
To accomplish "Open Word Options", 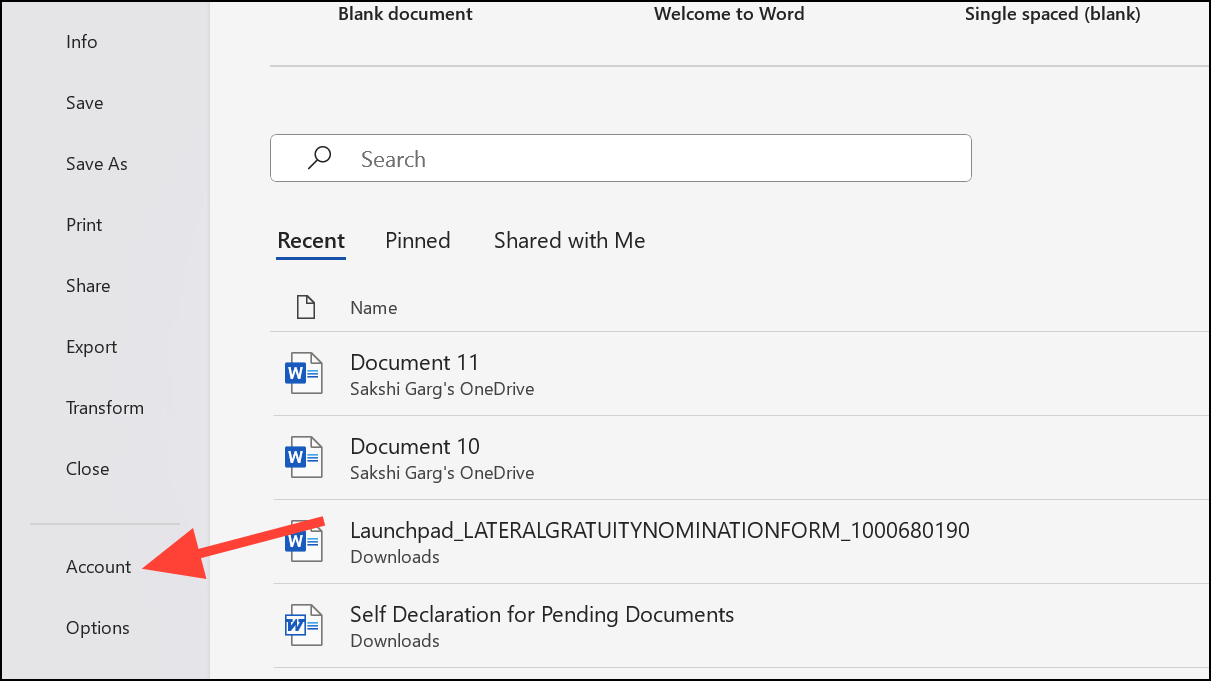I will (97, 627).
